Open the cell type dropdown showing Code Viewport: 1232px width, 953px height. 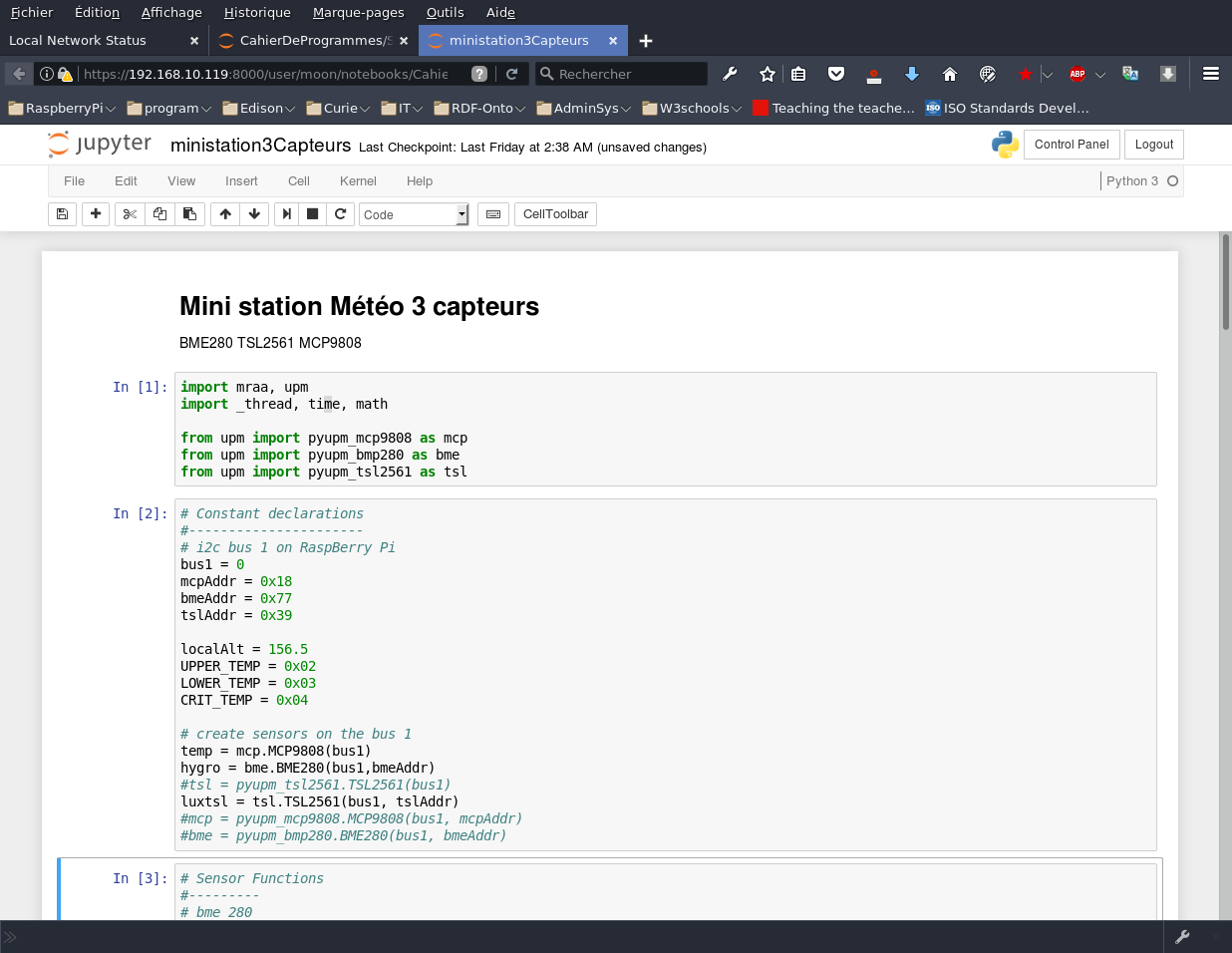coord(414,213)
